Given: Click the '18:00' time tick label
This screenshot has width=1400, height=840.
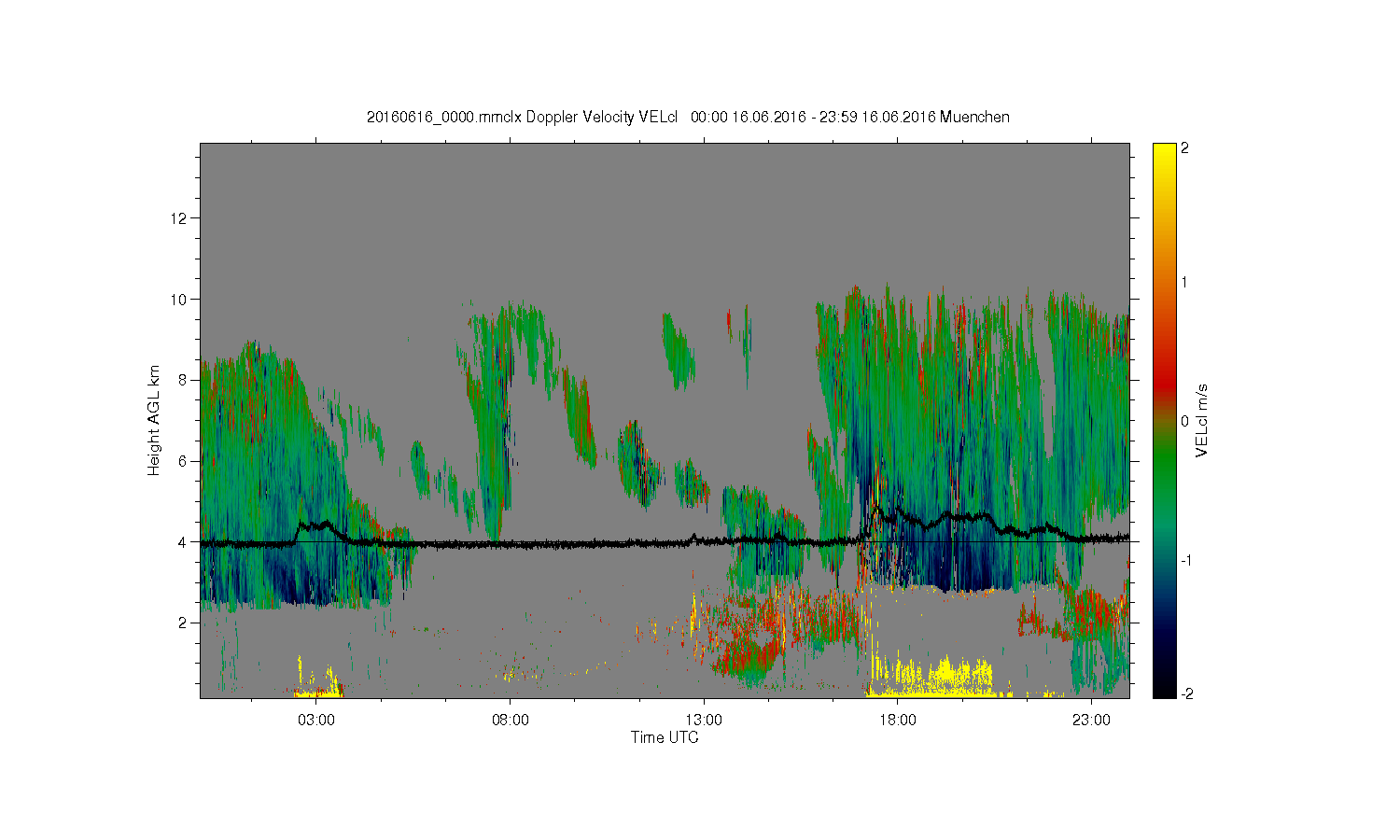Looking at the screenshot, I should tap(898, 720).
